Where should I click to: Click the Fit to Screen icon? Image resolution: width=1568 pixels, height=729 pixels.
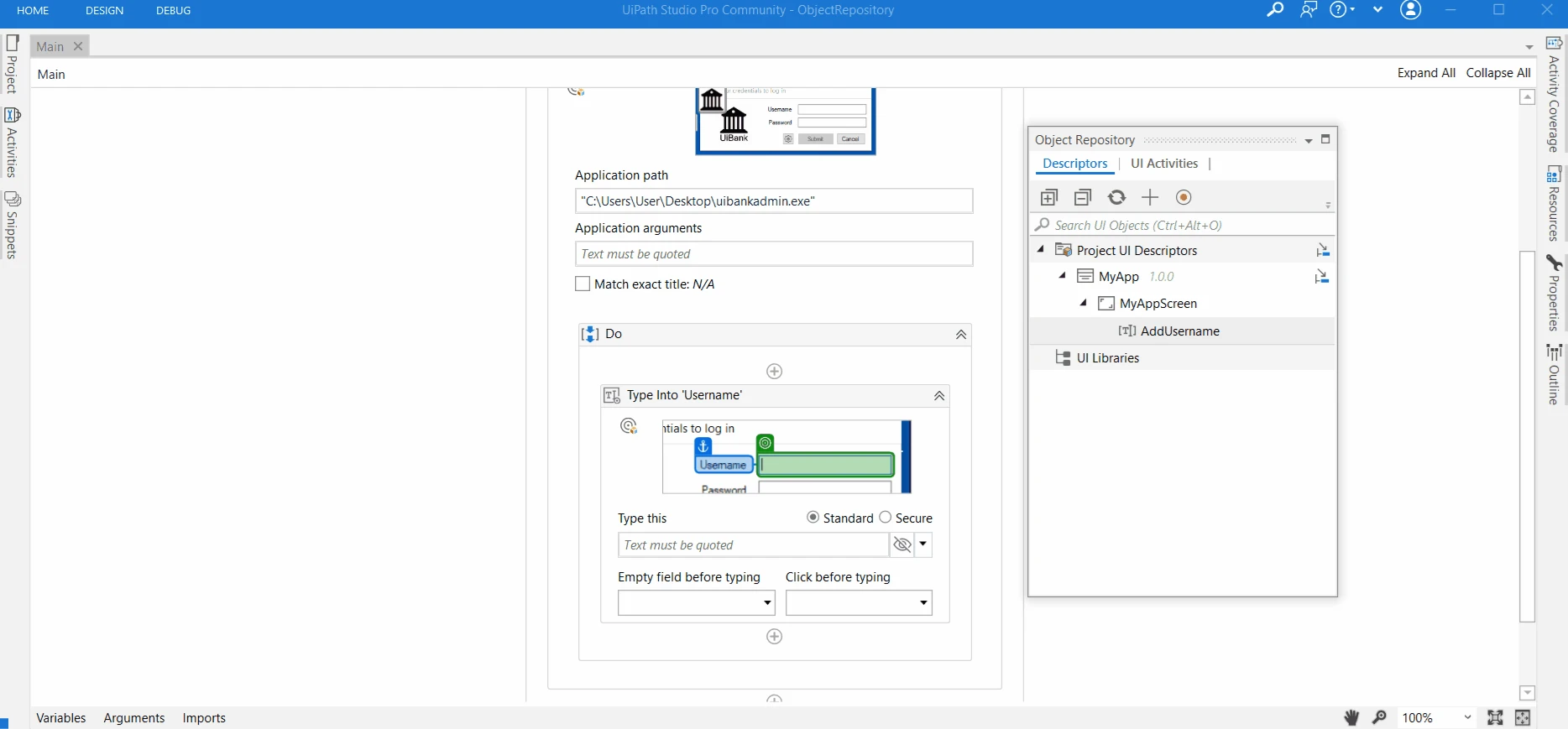(x=1495, y=717)
